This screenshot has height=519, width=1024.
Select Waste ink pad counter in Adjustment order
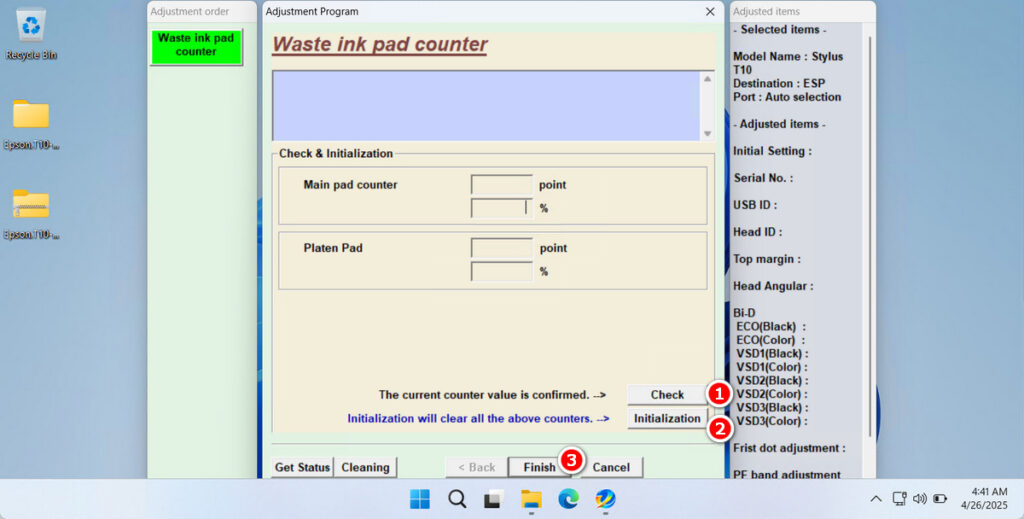[x=196, y=46]
